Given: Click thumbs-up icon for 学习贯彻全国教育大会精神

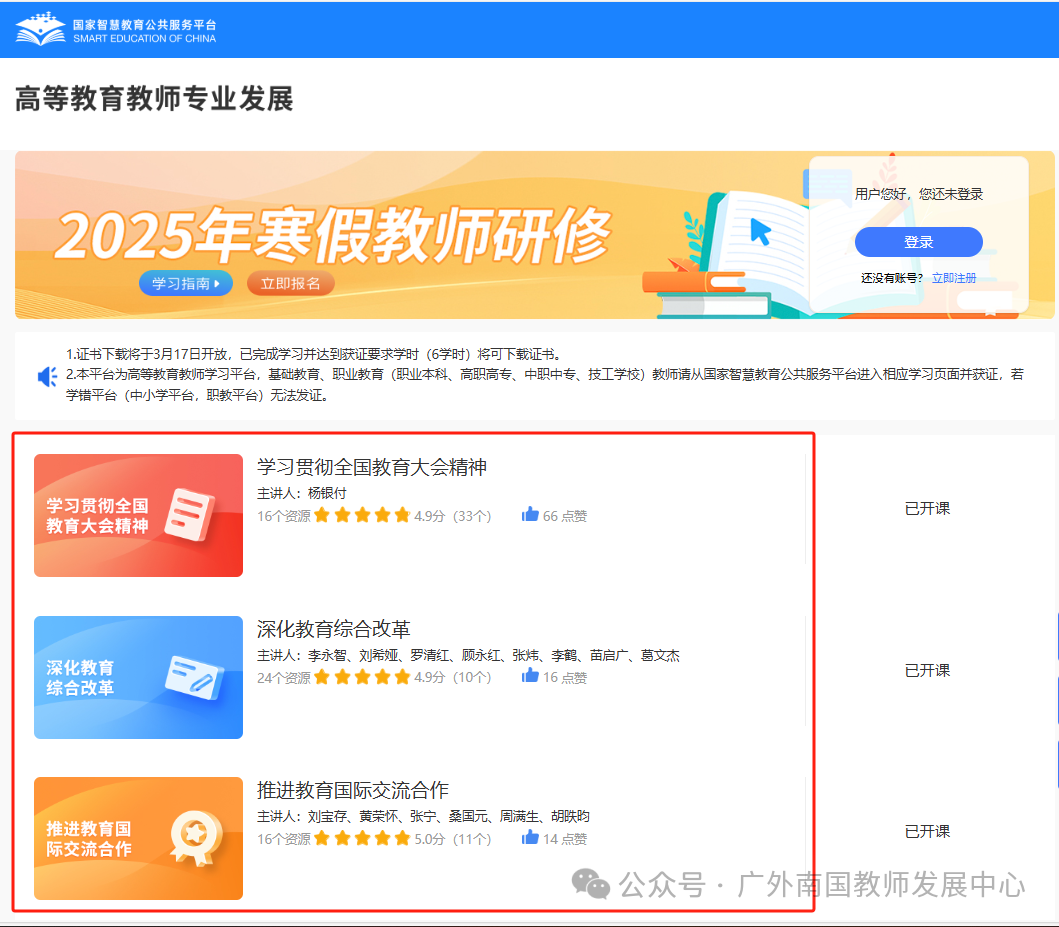Looking at the screenshot, I should [x=530, y=515].
